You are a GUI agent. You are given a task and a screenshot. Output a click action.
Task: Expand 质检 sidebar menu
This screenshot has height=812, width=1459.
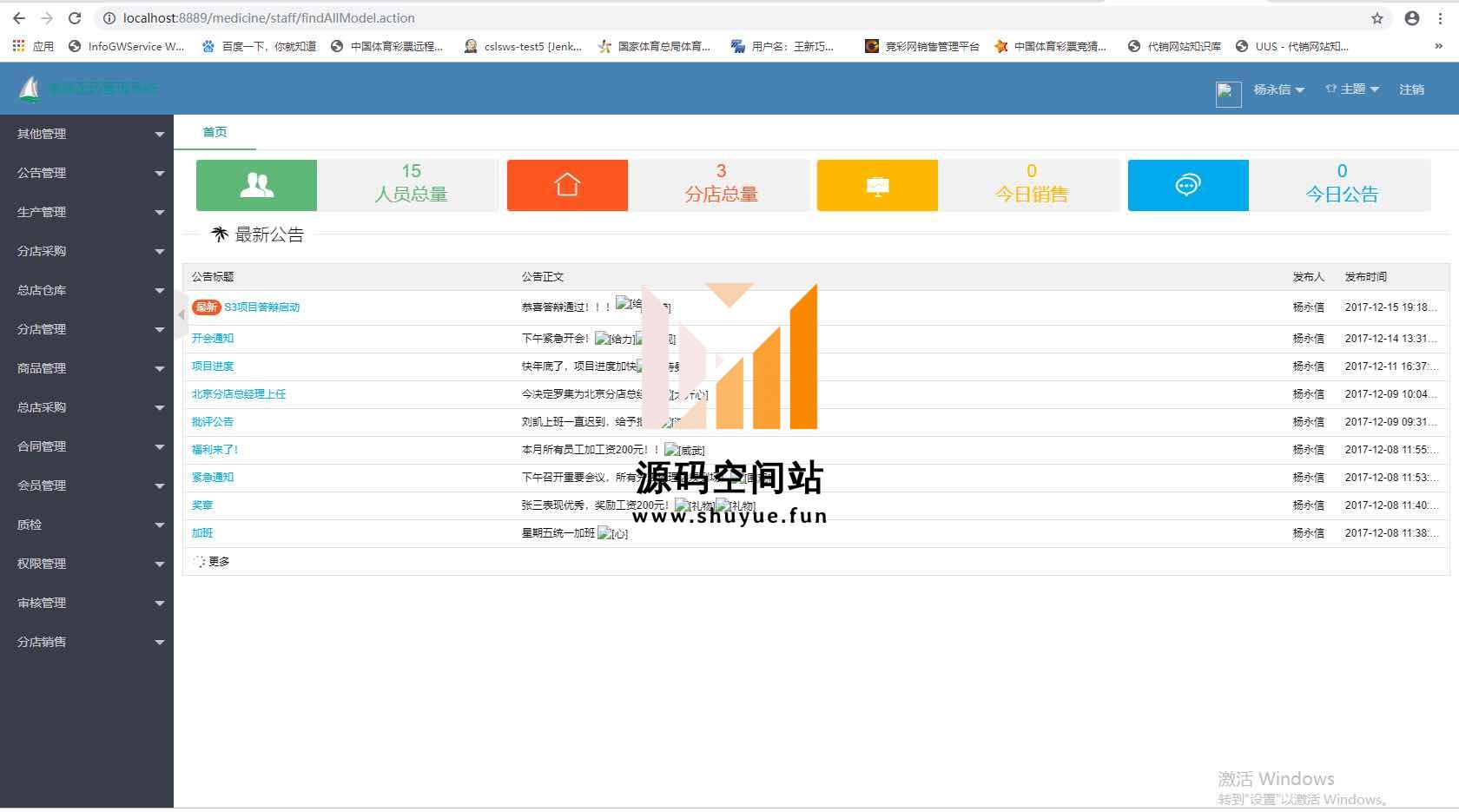click(87, 525)
